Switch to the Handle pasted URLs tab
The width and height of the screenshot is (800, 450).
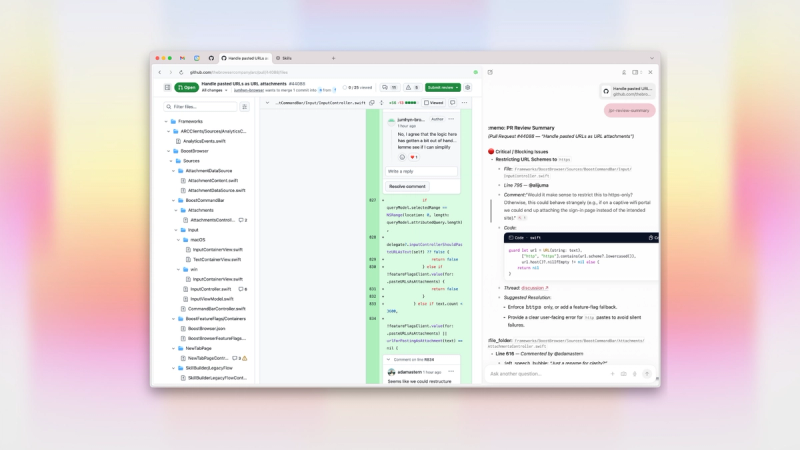(x=245, y=58)
